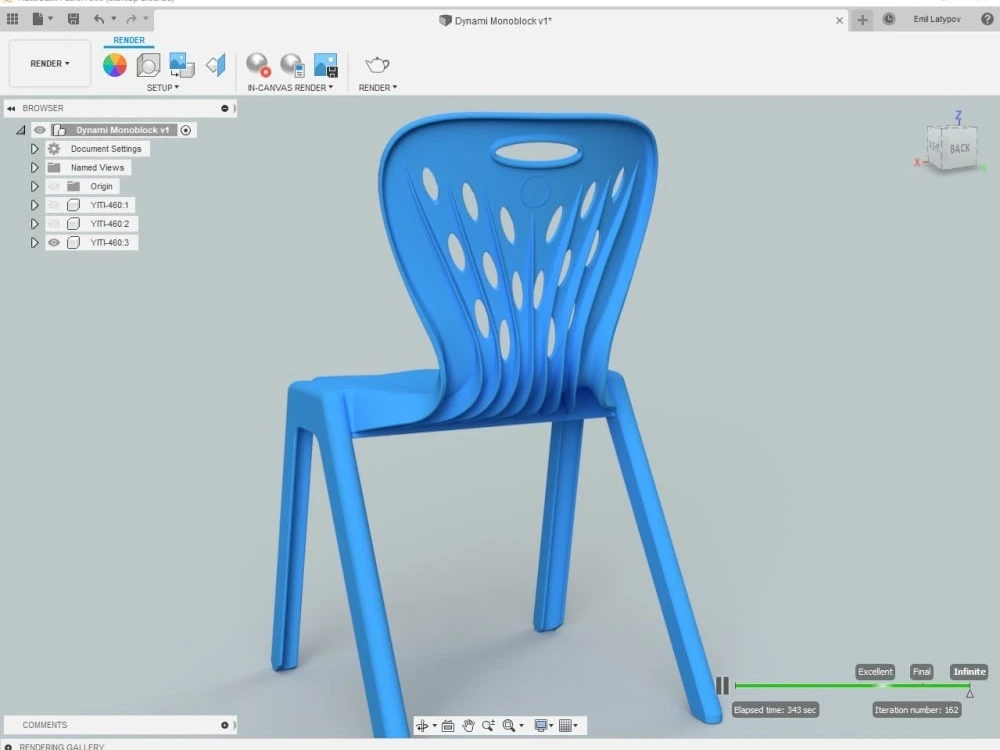Image resolution: width=1000 pixels, height=750 pixels.
Task: Stop the in-canvas render
Action: [258, 64]
